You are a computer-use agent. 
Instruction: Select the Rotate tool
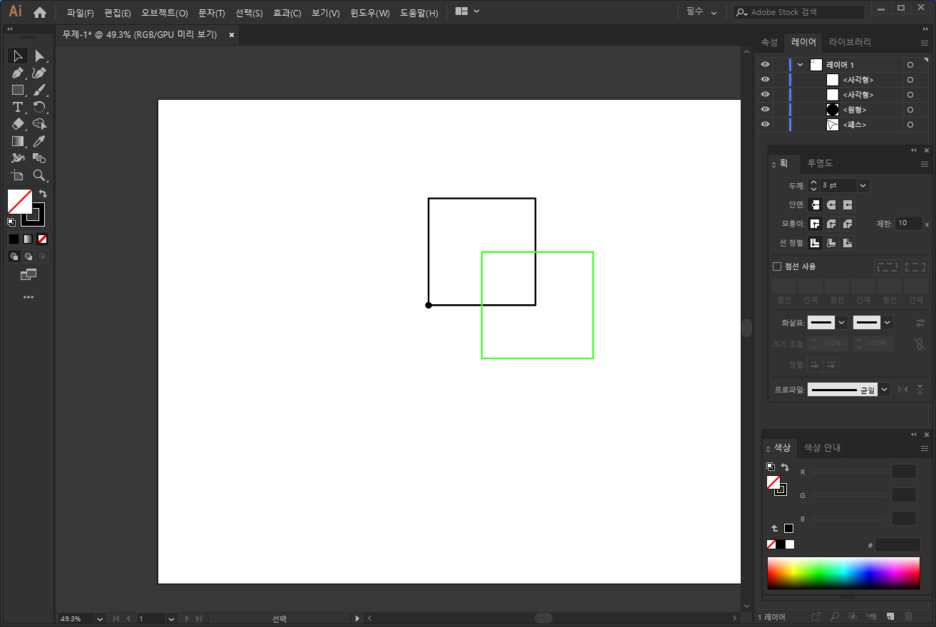pos(39,107)
